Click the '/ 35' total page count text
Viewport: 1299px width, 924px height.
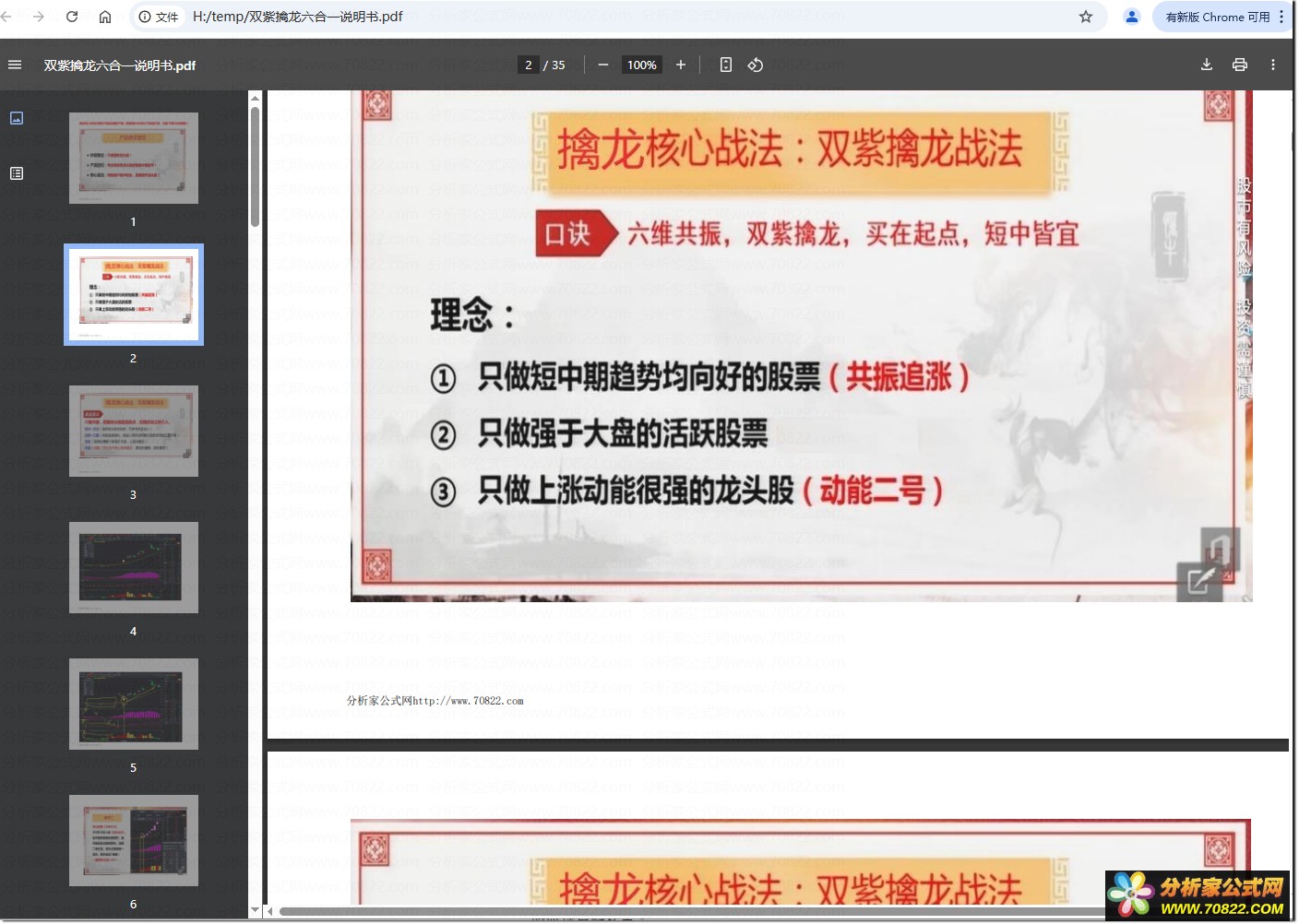[x=554, y=65]
